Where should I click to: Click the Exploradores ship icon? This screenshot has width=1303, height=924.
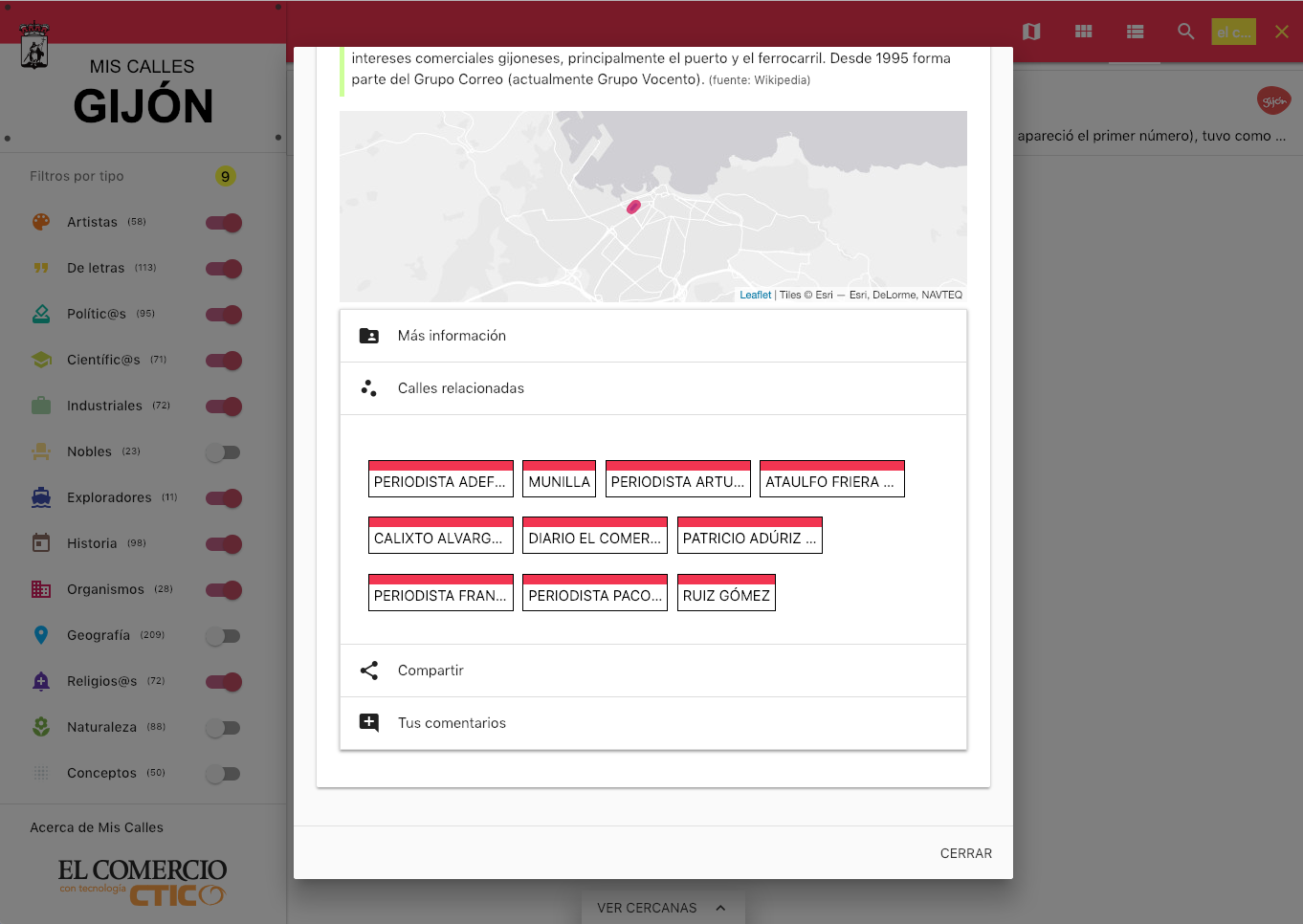pyautogui.click(x=41, y=497)
